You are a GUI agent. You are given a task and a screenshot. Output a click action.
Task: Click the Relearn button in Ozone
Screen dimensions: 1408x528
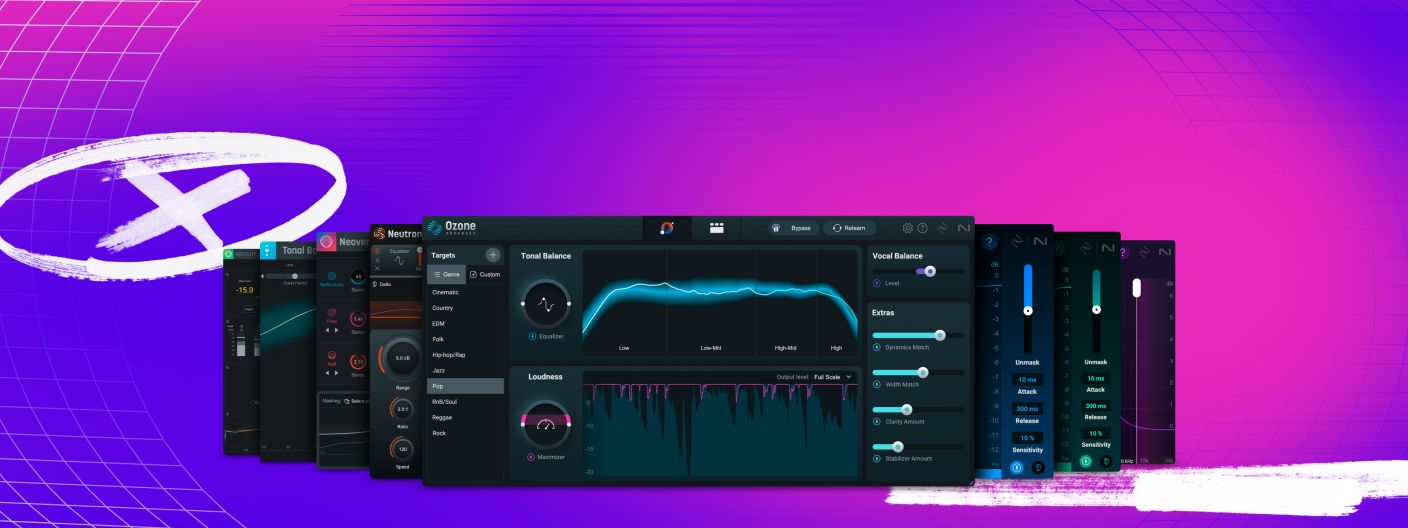pos(849,228)
